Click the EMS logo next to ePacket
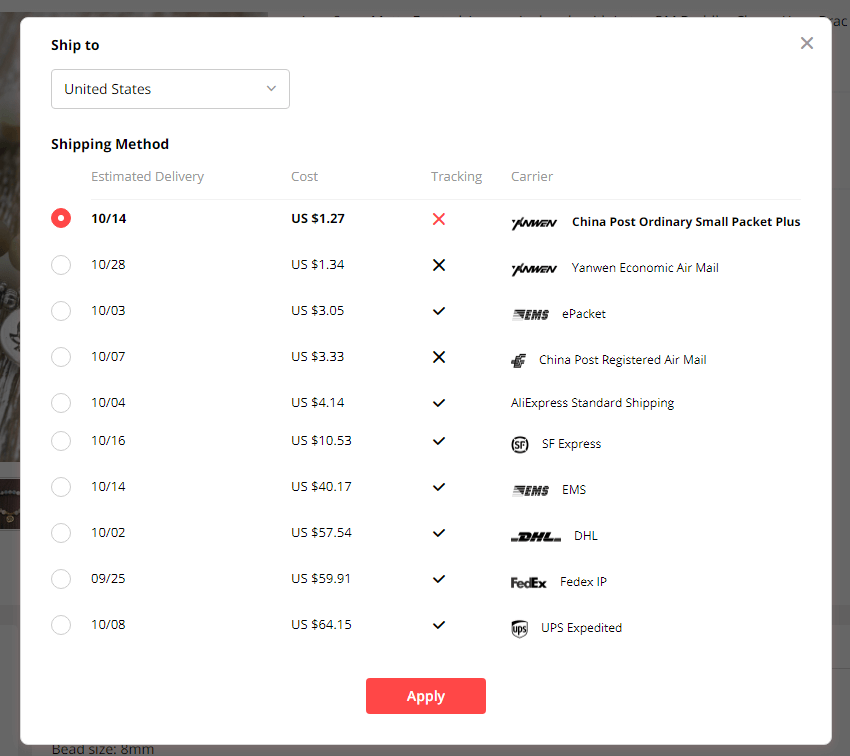The height and width of the screenshot is (756, 850). tap(530, 314)
